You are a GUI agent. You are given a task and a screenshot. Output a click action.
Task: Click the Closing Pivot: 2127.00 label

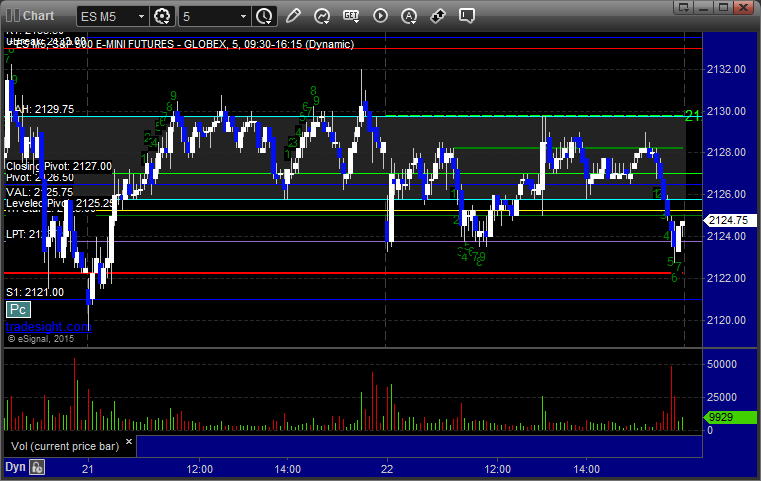coord(59,166)
